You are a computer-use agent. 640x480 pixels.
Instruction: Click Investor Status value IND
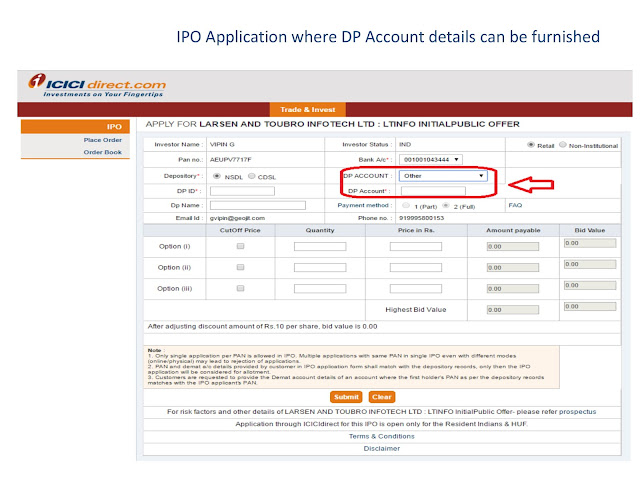(405, 144)
